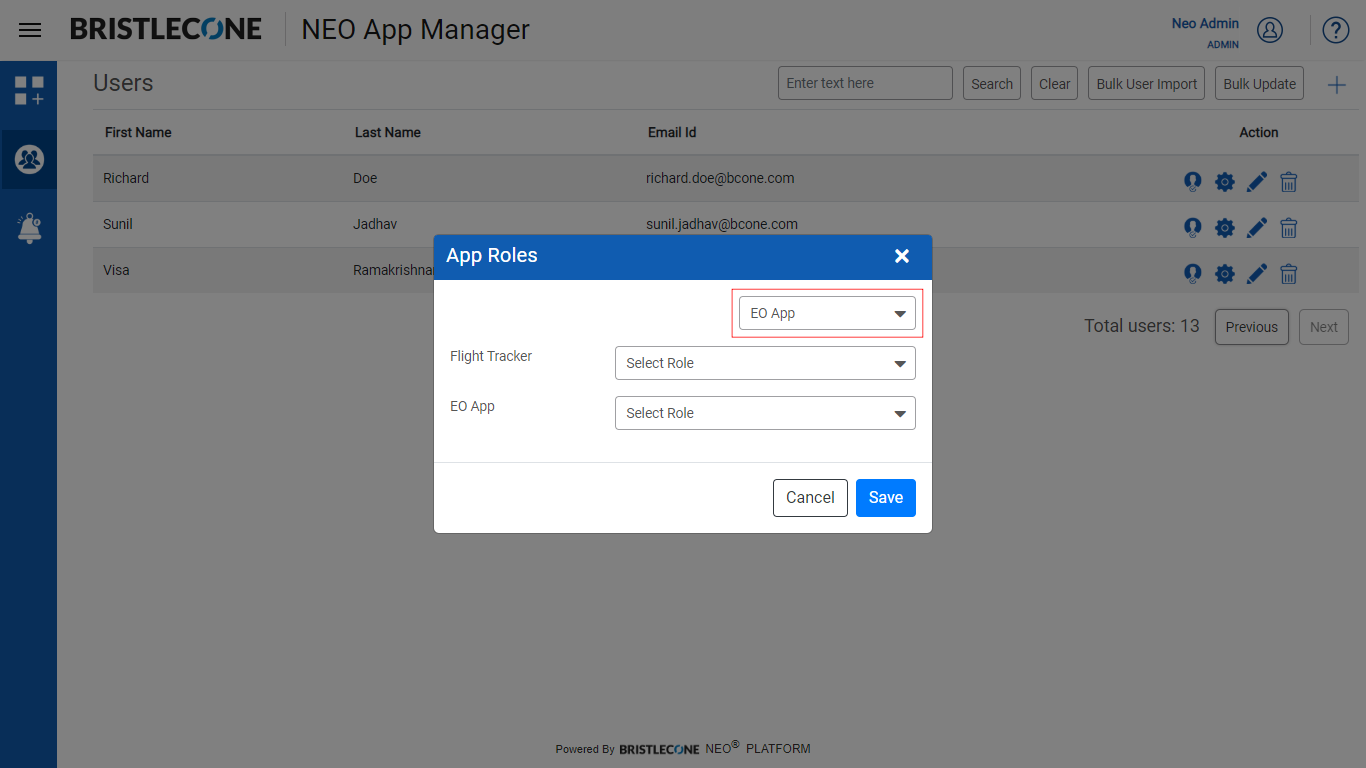Add a new user with plus icon
This screenshot has height=768, width=1366.
[x=1337, y=85]
